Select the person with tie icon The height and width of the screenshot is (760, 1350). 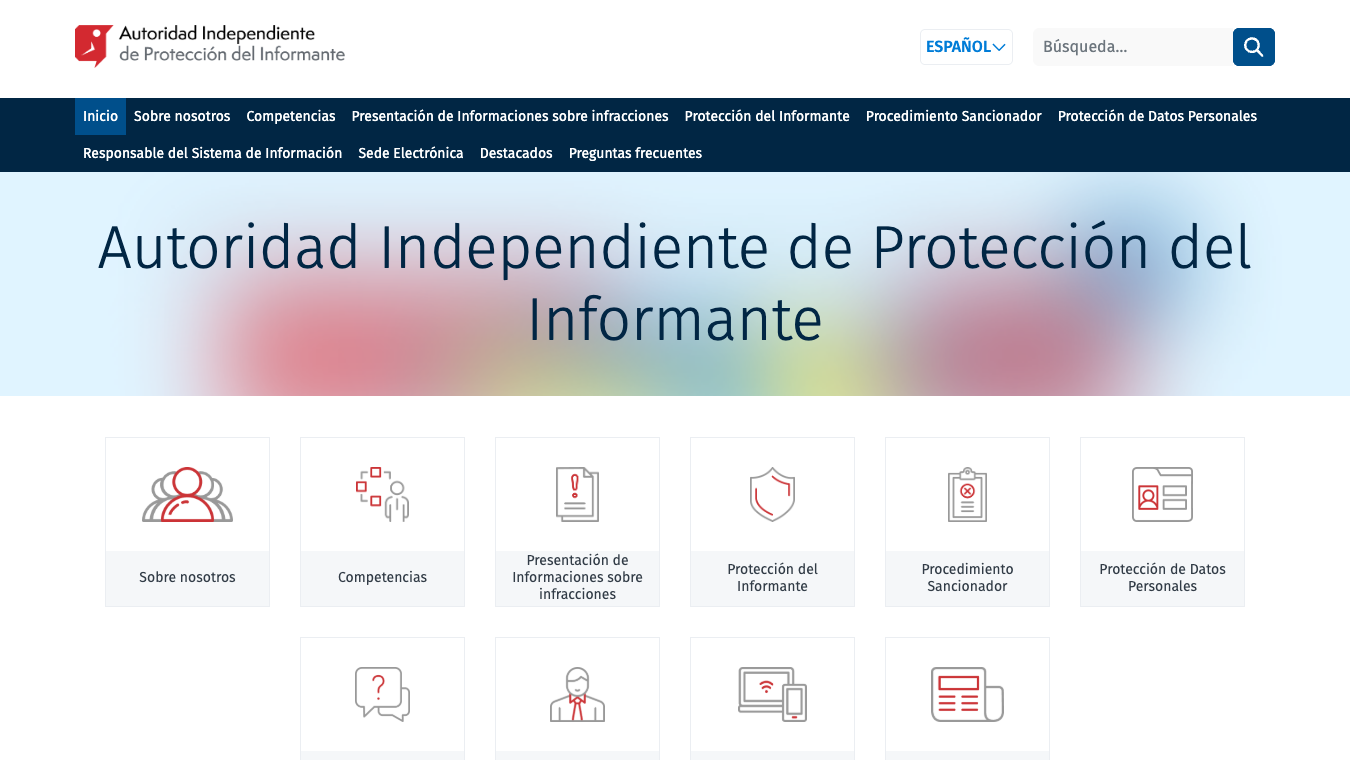(577, 692)
